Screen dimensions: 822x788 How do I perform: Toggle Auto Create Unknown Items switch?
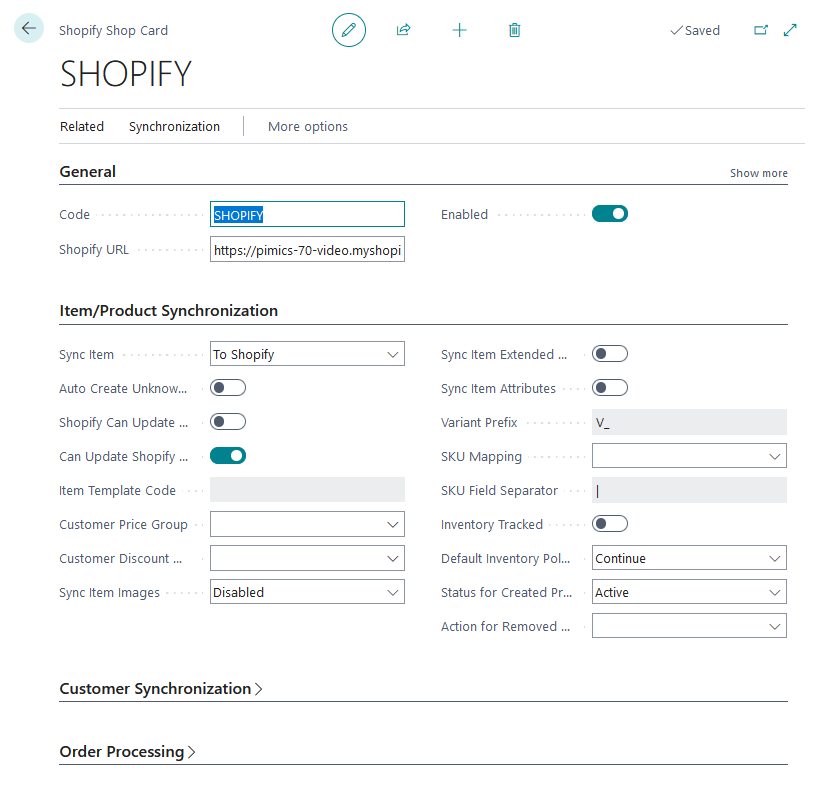(x=228, y=388)
